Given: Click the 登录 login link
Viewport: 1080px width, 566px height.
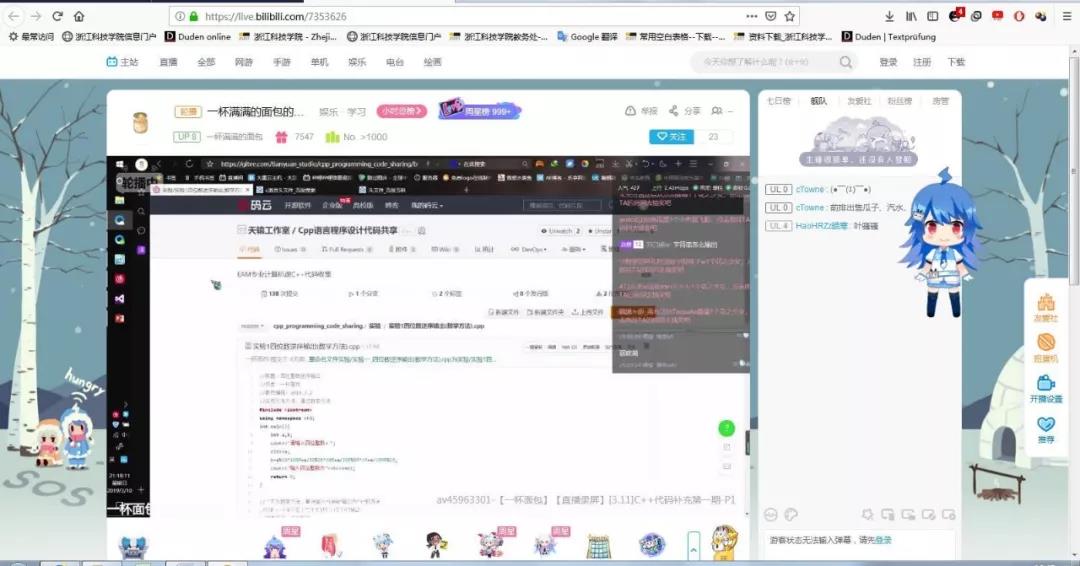Looking at the screenshot, I should [888, 62].
